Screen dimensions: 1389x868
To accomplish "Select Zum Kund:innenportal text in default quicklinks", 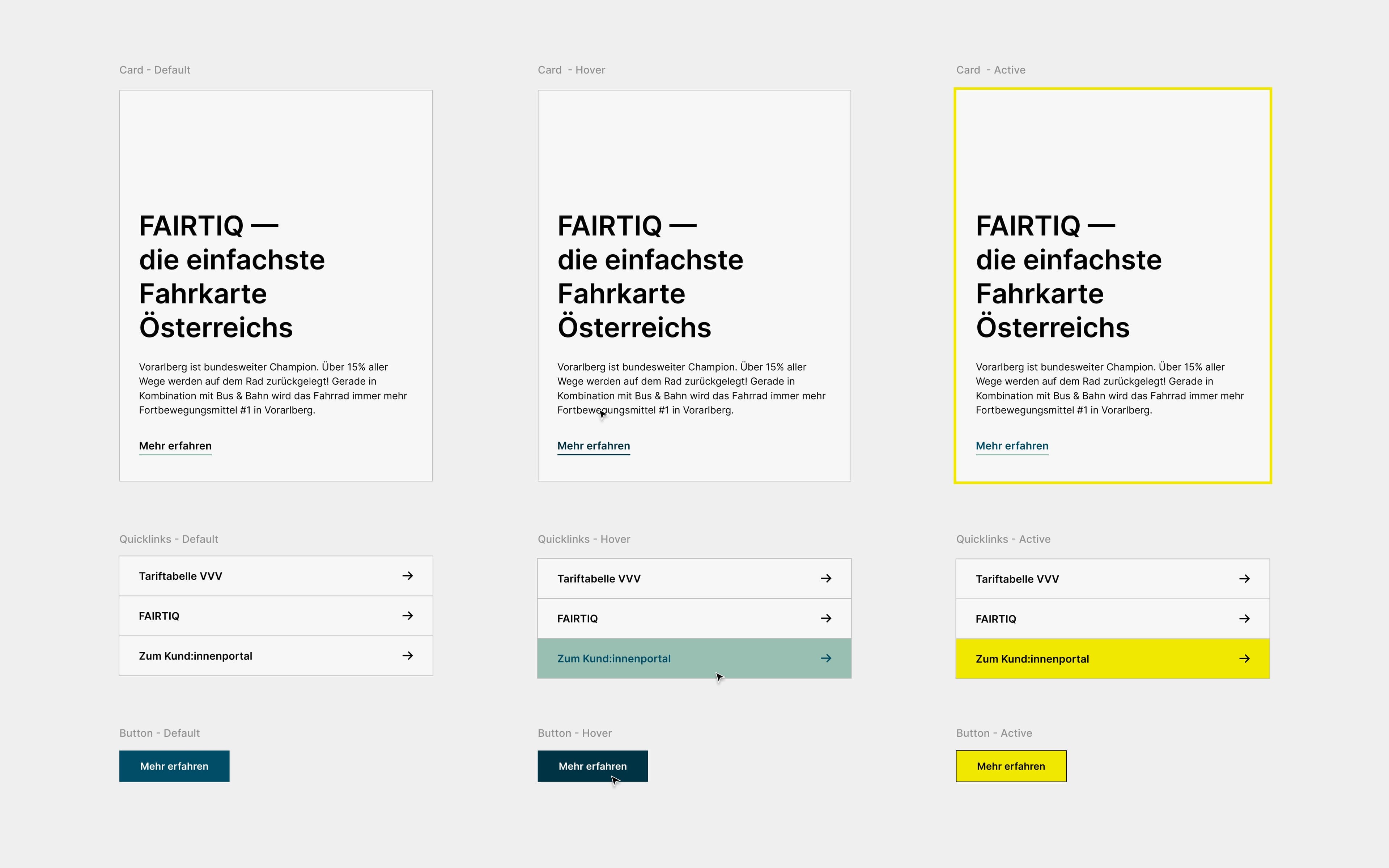I will (196, 656).
